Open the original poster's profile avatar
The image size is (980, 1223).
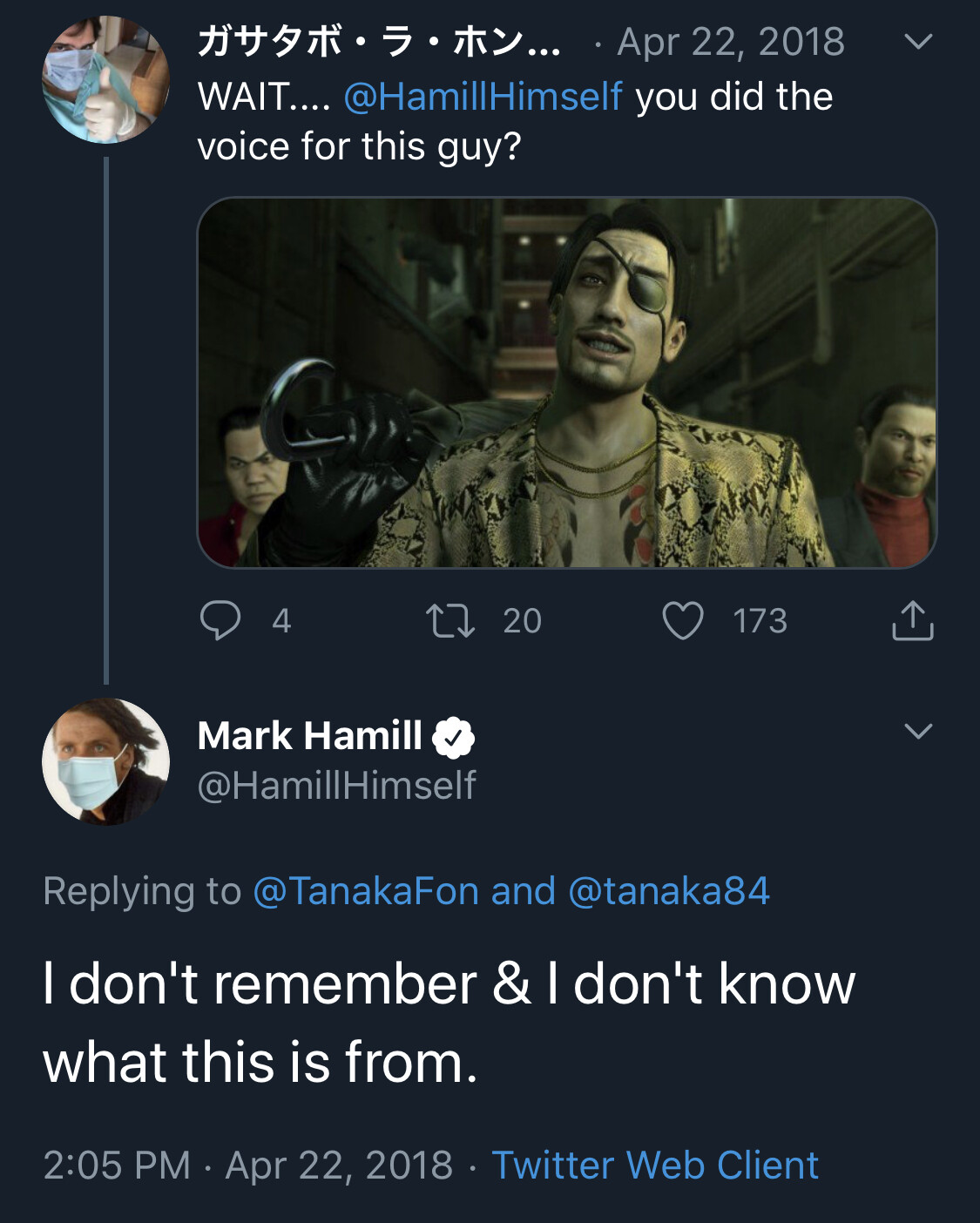(x=105, y=80)
